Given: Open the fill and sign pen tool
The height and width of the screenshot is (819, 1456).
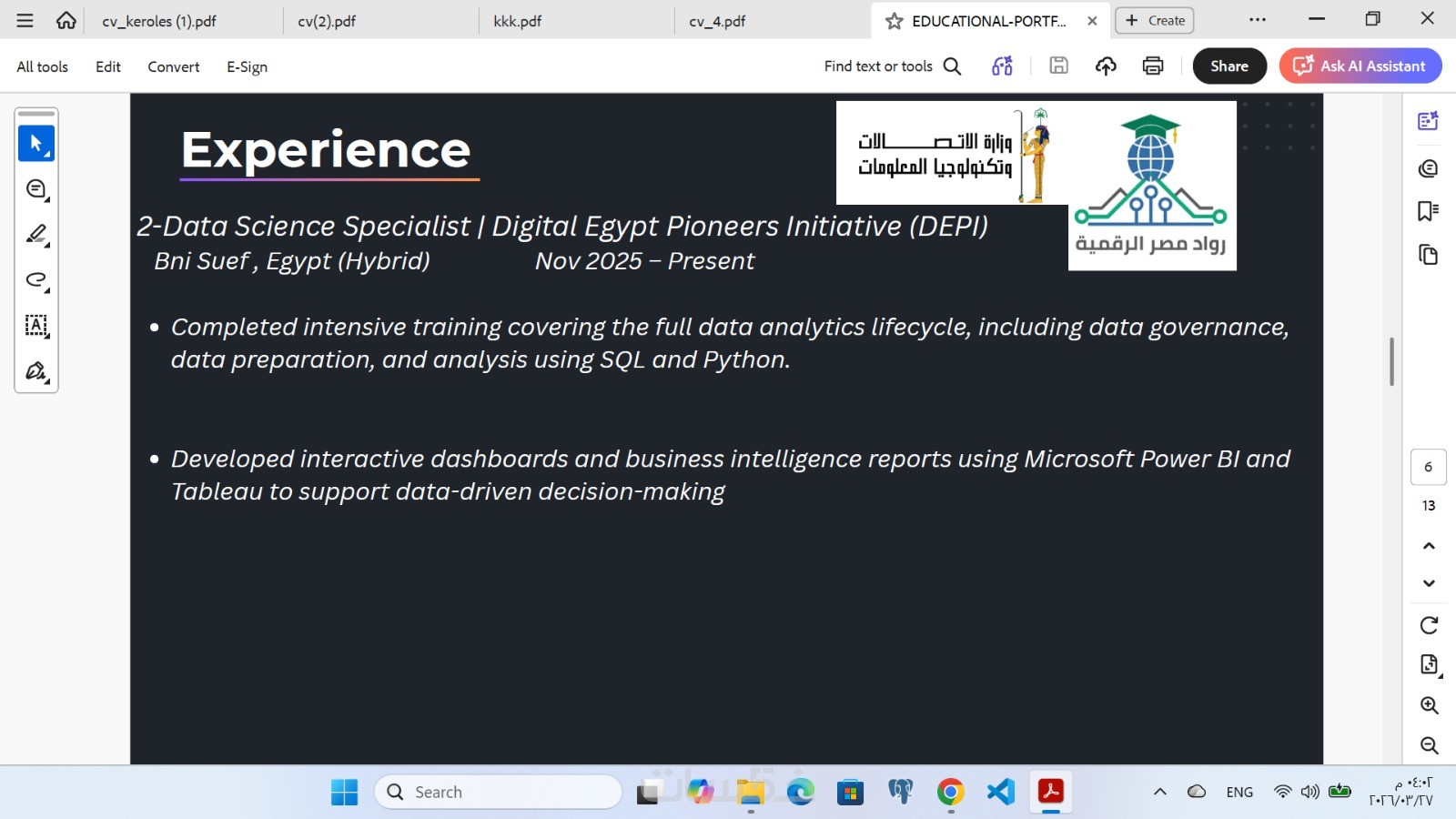Looking at the screenshot, I should pos(36,371).
